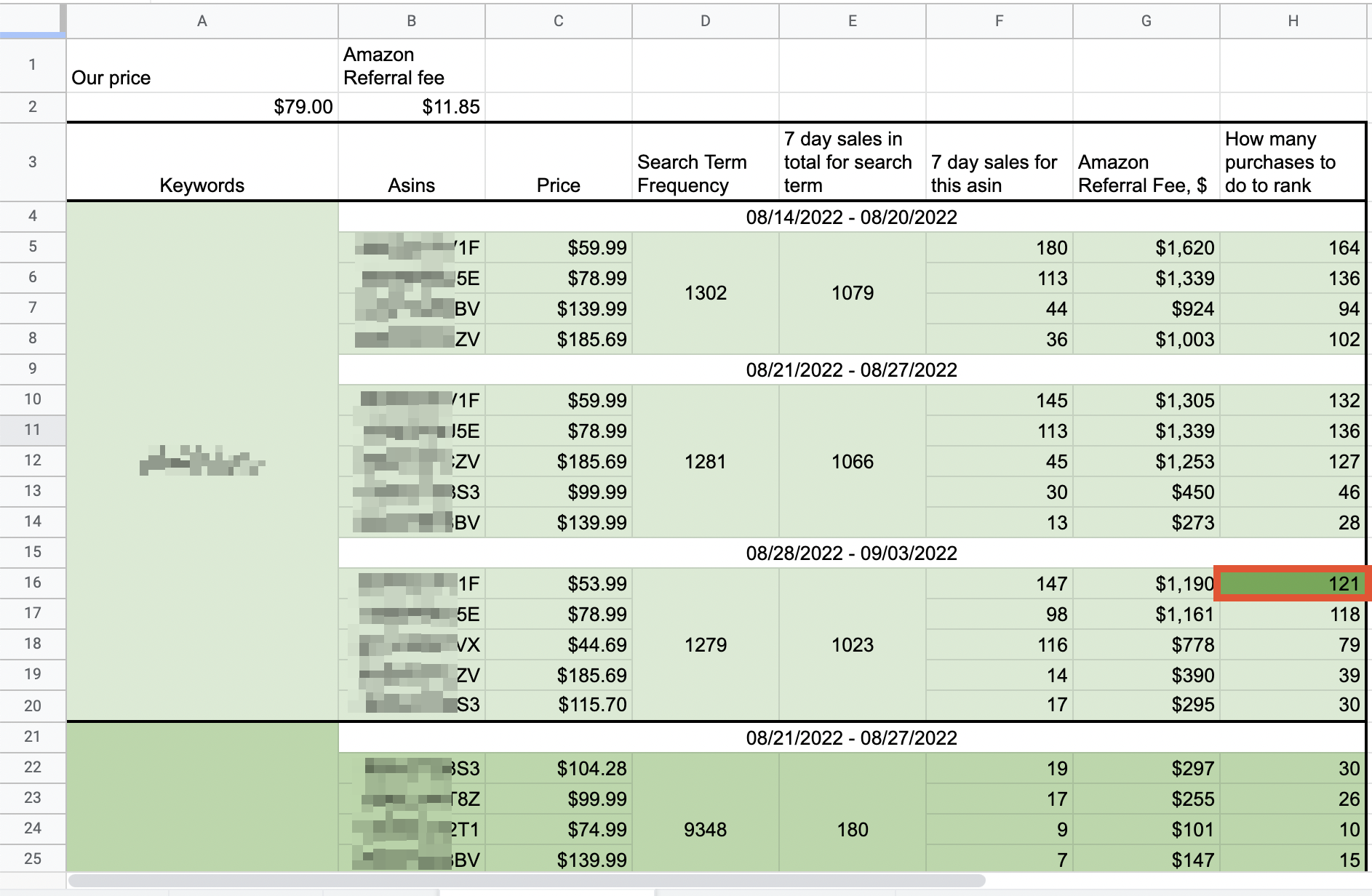
Task: Click the Amazon Referral fee label cell
Action: [412, 66]
